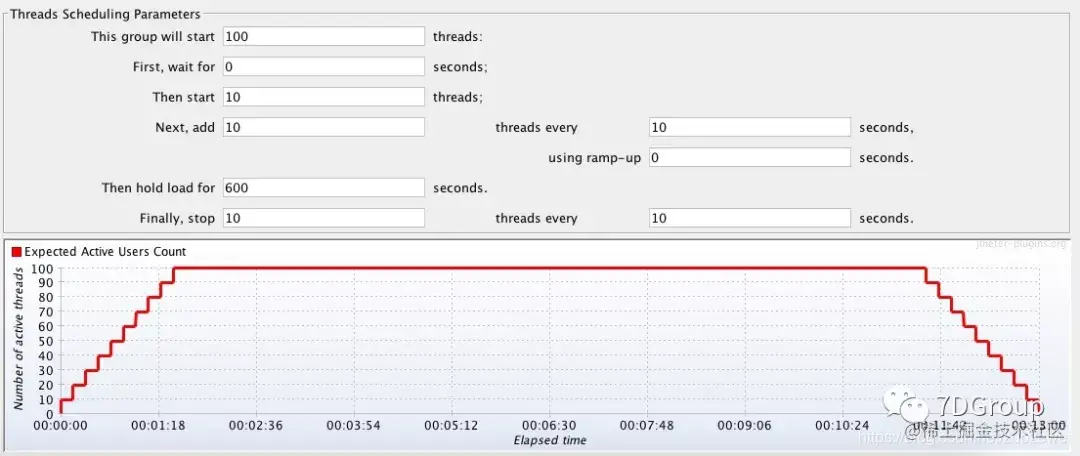Screen dimensions: 1080x456
Task: Click the red Expected Active Users Count swatch
Action: 17,252
